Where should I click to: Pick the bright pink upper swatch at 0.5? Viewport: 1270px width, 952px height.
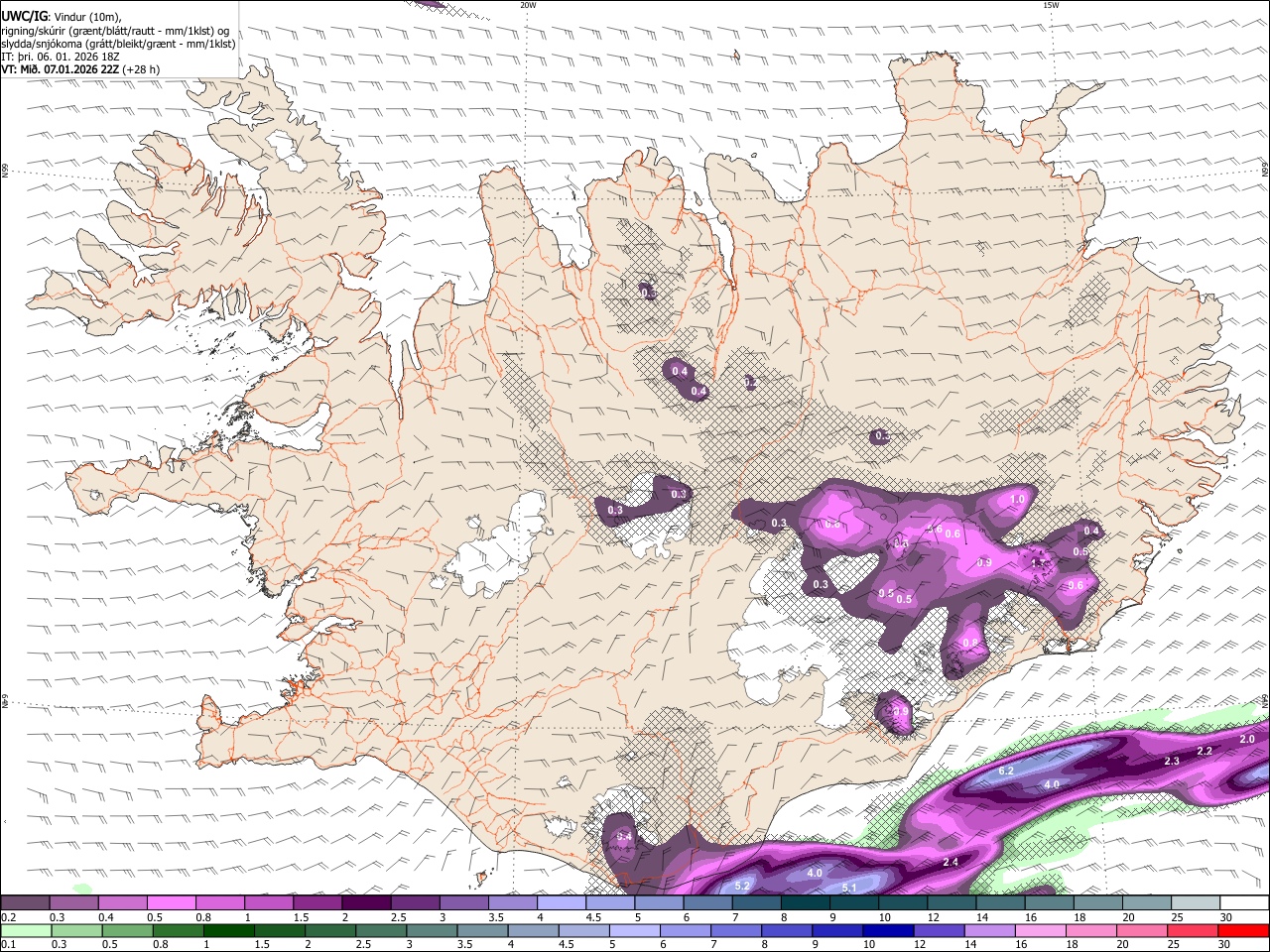(171, 903)
